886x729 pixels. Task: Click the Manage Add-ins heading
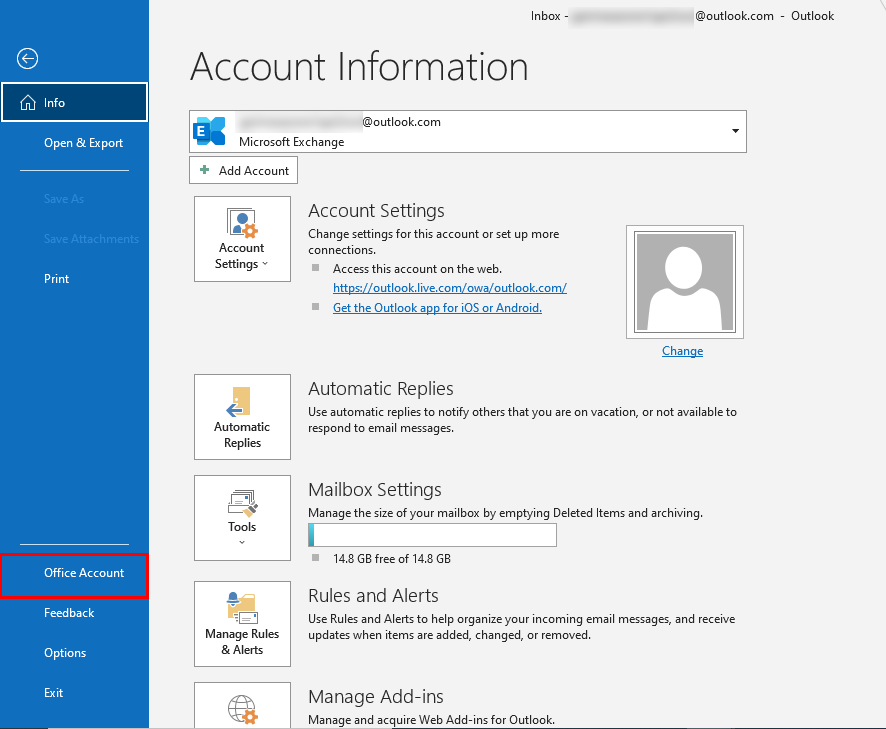pos(376,697)
